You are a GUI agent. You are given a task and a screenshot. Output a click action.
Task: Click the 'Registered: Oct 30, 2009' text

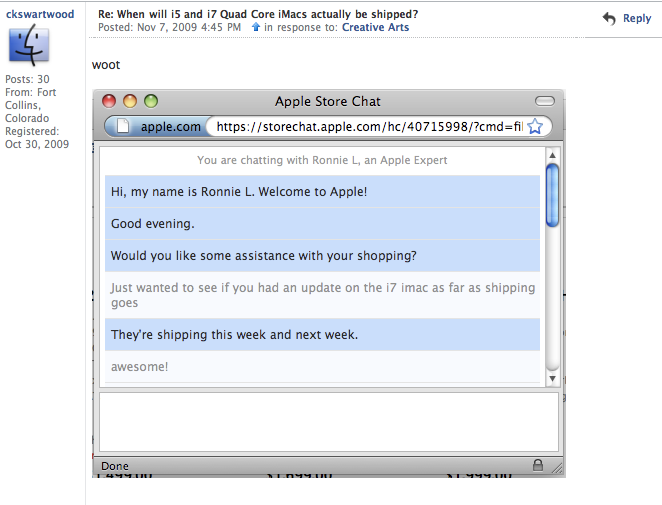tap(37, 138)
